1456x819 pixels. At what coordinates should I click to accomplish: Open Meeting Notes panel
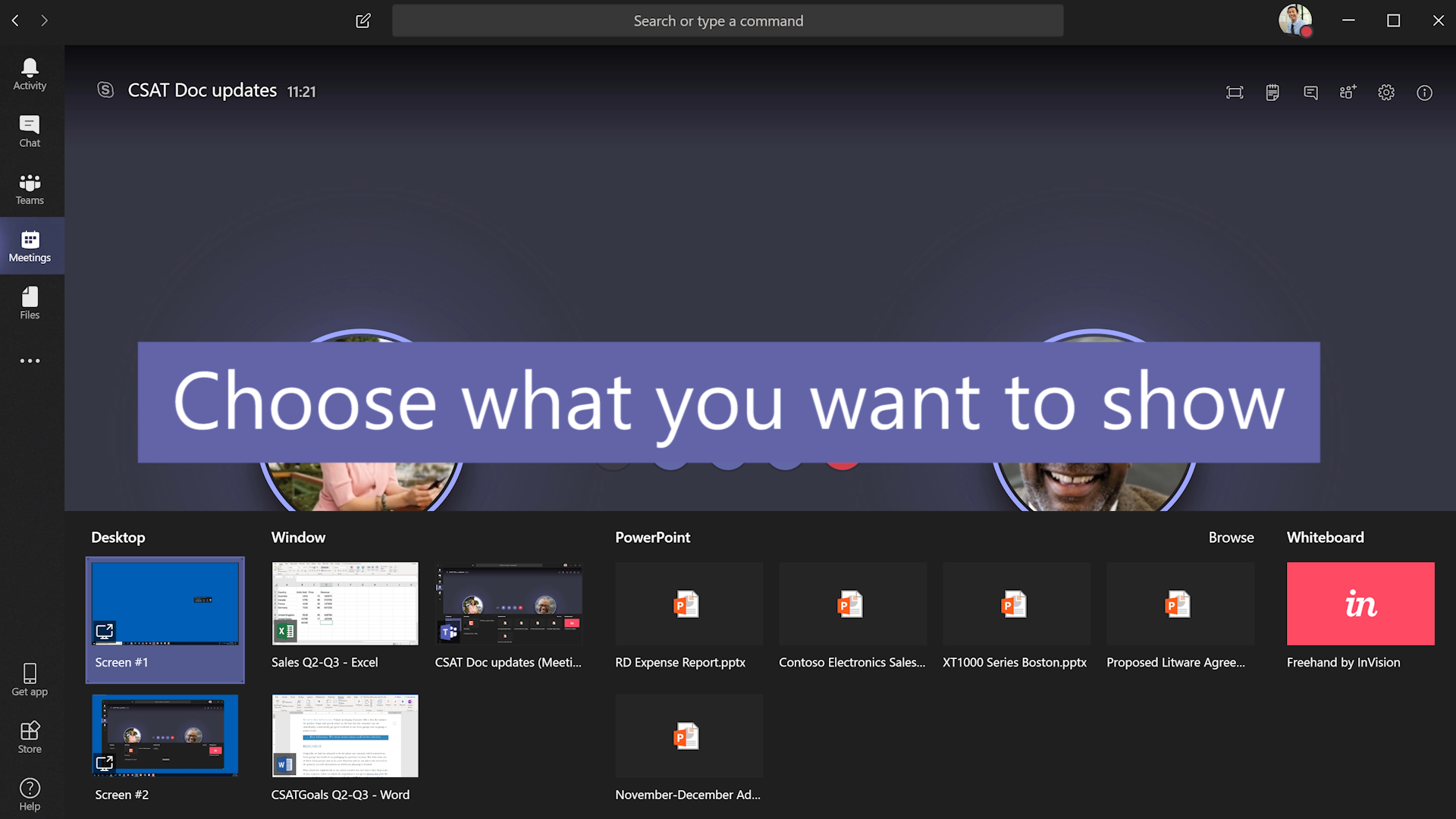(x=1271, y=90)
